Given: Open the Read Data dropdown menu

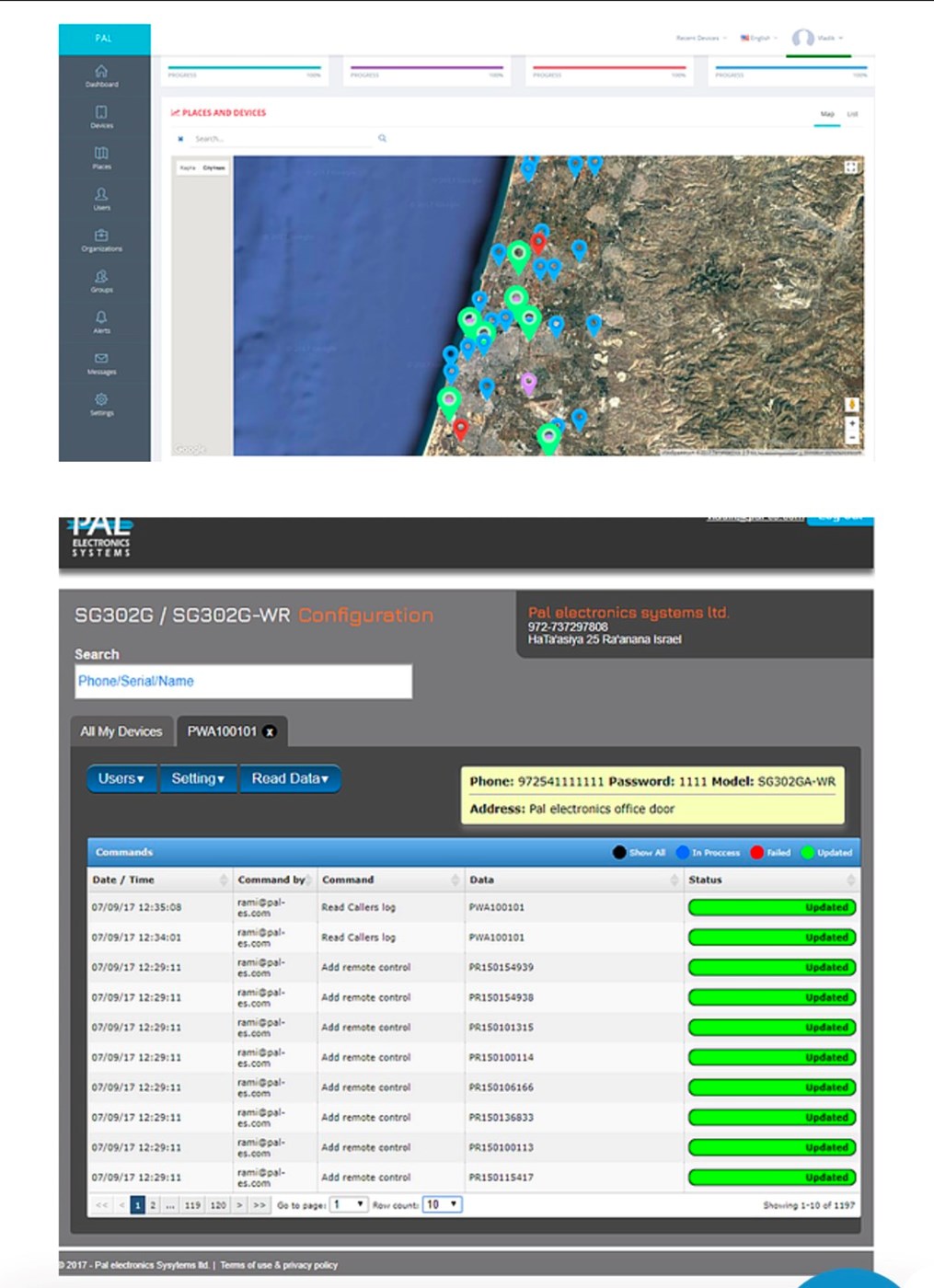Looking at the screenshot, I should pos(290,778).
